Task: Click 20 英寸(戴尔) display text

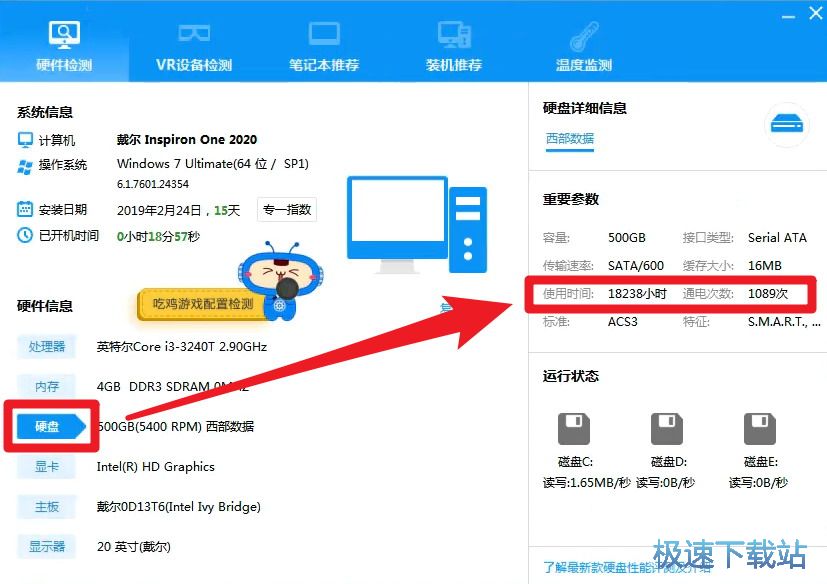Action: pyautogui.click(x=133, y=547)
